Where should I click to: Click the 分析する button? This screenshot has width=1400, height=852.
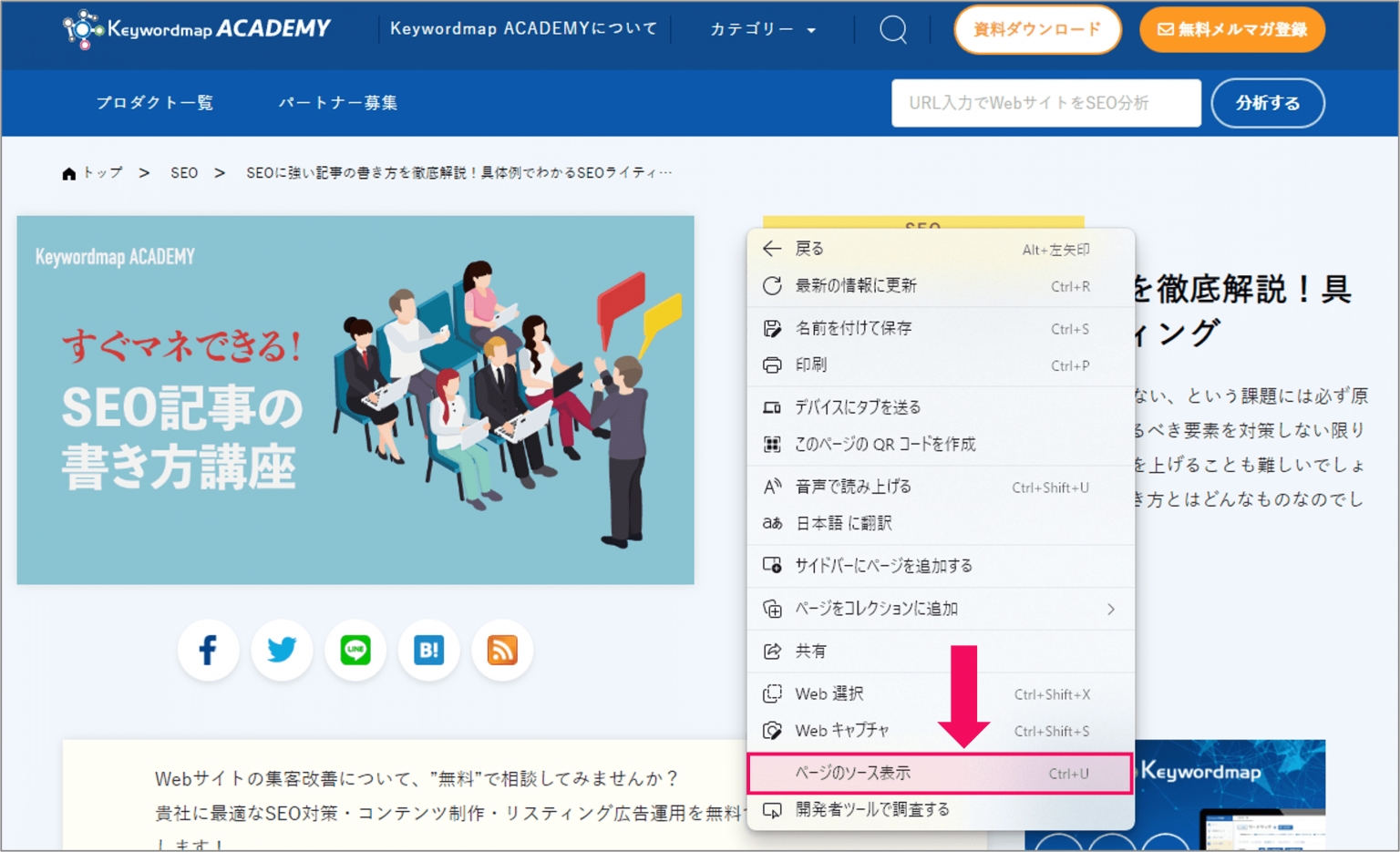(1268, 103)
